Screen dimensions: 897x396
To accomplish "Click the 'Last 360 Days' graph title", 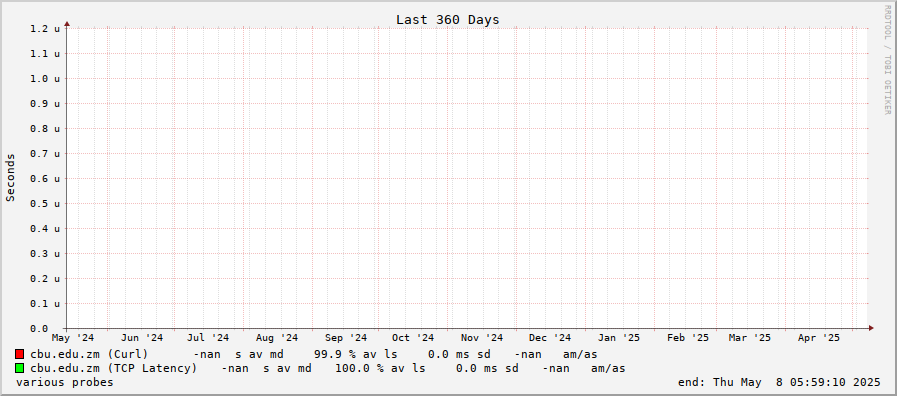I will [x=447, y=19].
